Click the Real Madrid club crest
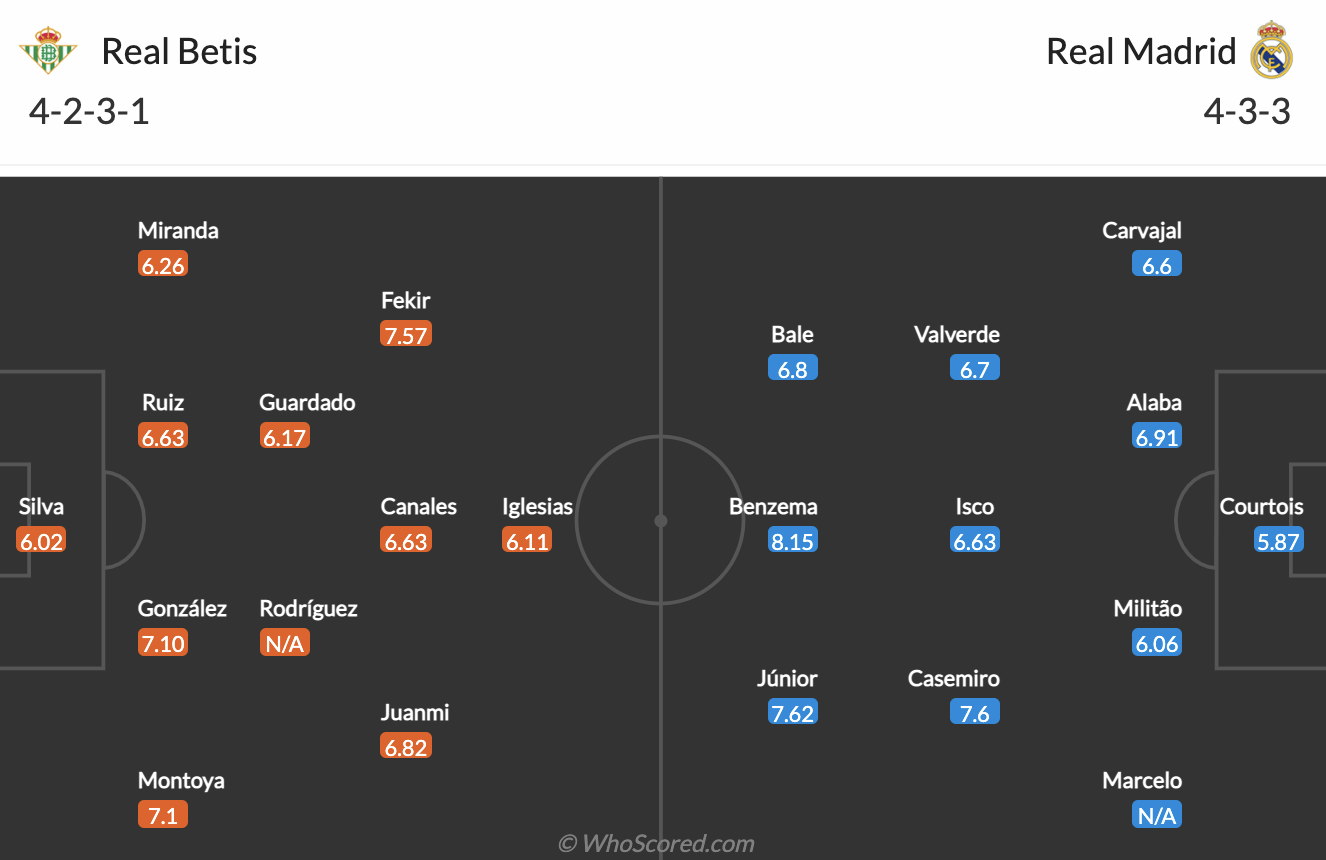 (x=1271, y=51)
